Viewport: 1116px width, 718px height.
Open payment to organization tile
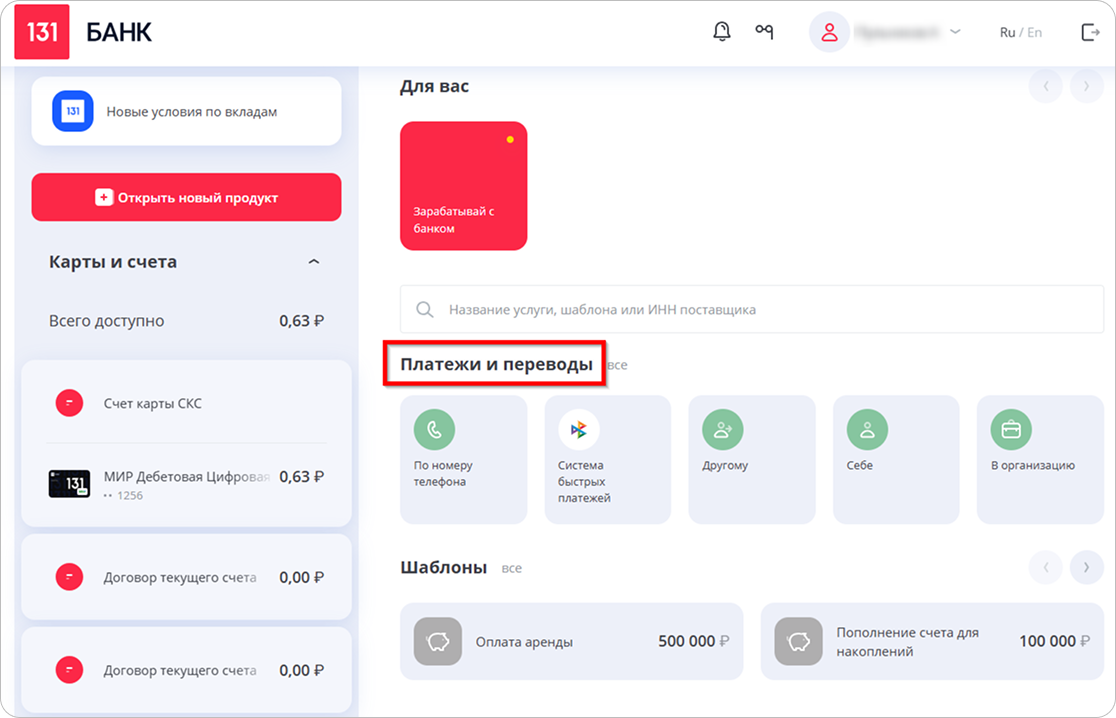tap(1039, 459)
